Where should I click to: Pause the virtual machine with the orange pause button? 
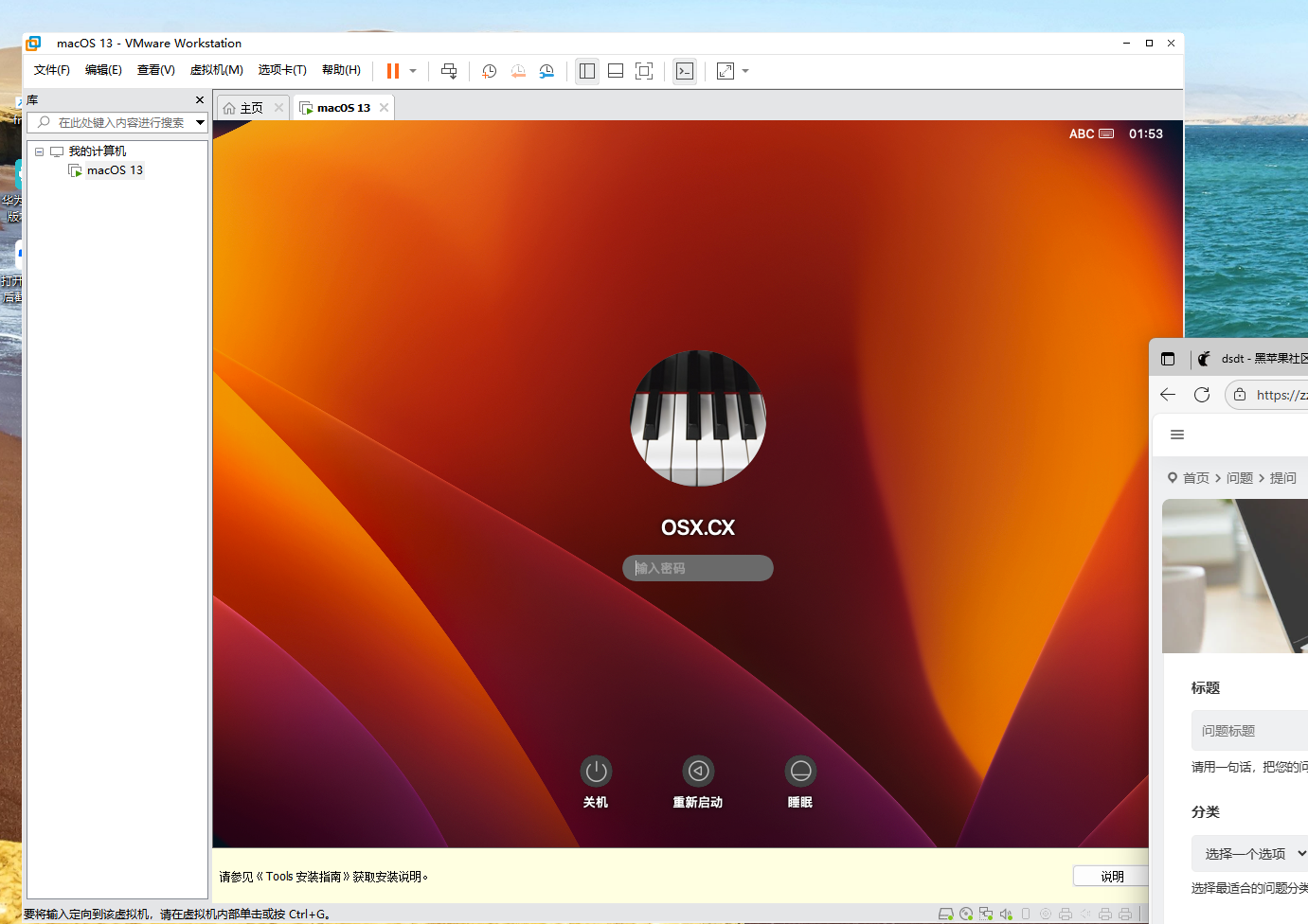coord(393,71)
